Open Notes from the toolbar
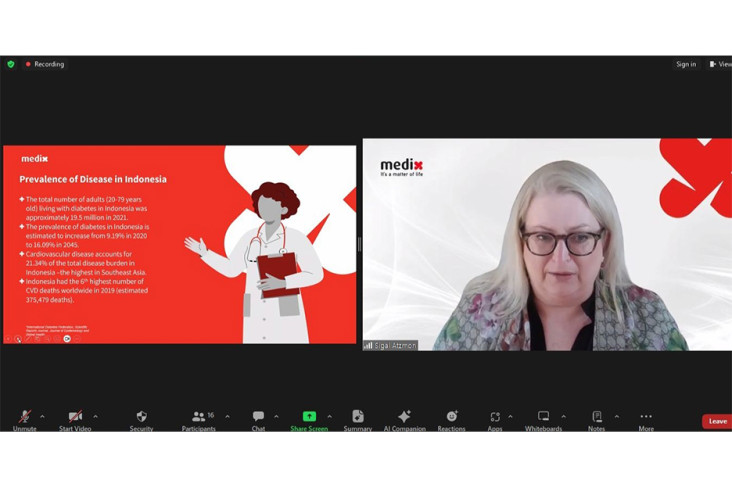The image size is (732, 488). pyautogui.click(x=597, y=416)
